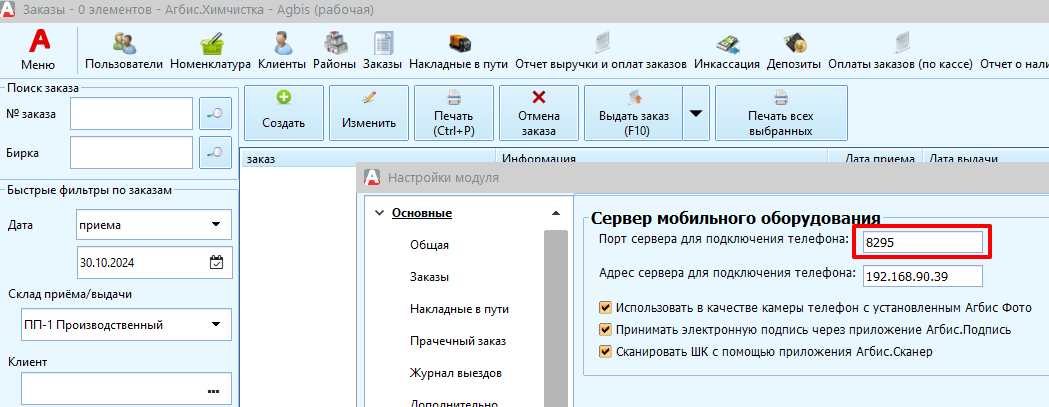Open Накладные в пути toolbar item

pos(458,52)
